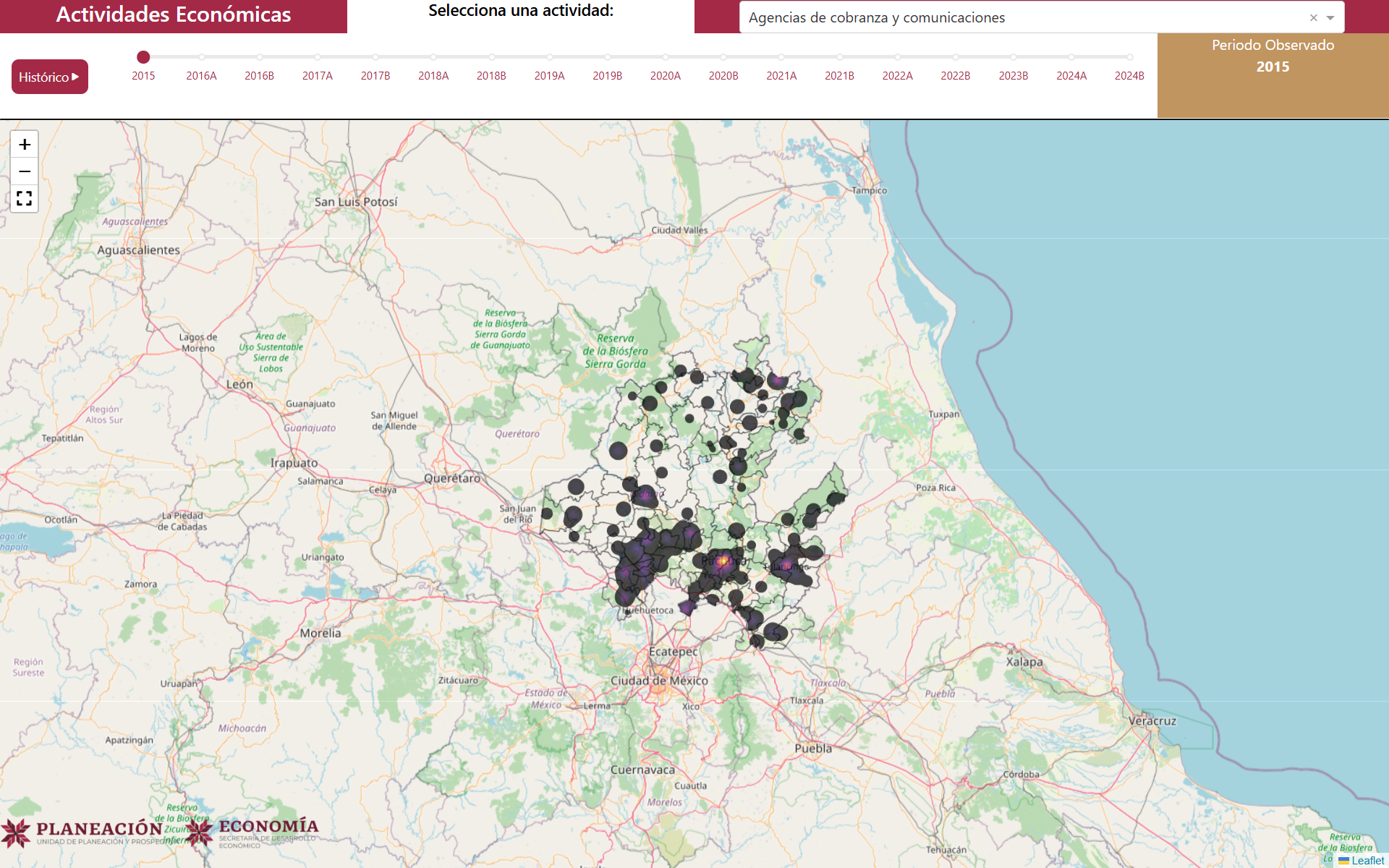Click the 2015 slider handle
Viewport: 1389px width, 868px height.
143,57
